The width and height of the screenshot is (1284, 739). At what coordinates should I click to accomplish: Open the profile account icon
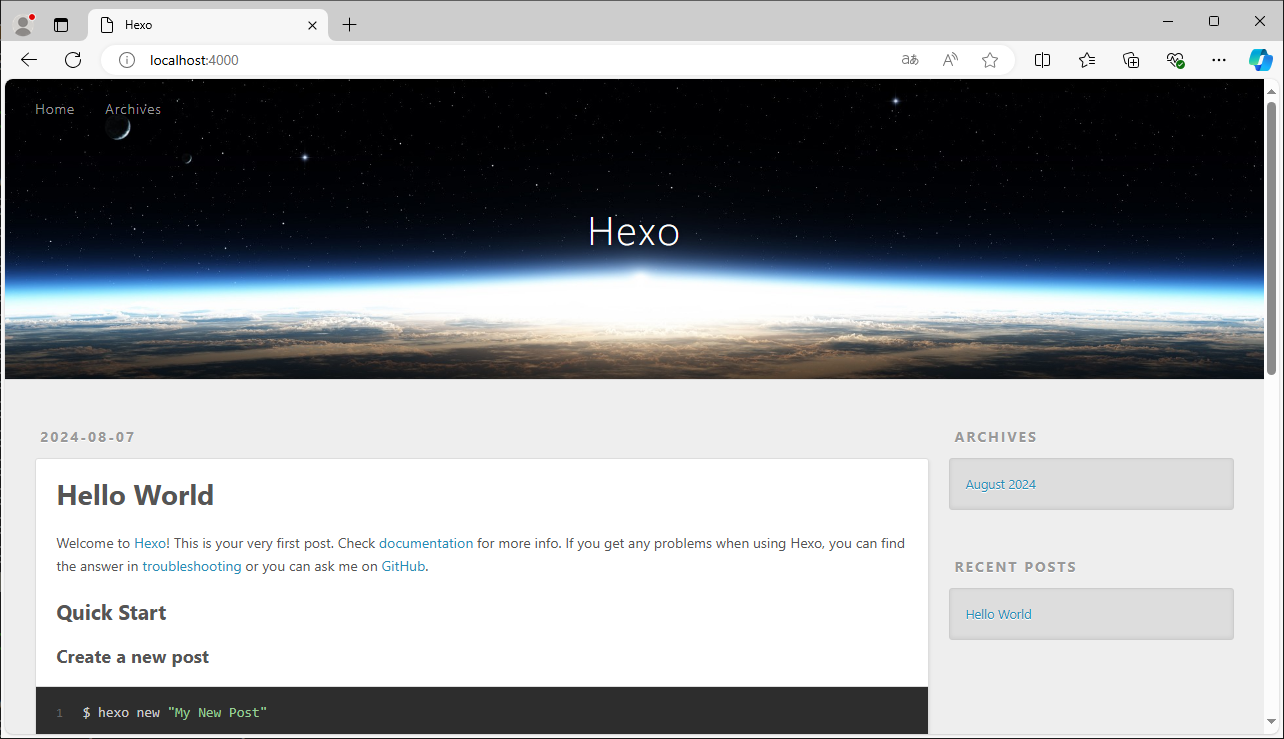(x=23, y=24)
